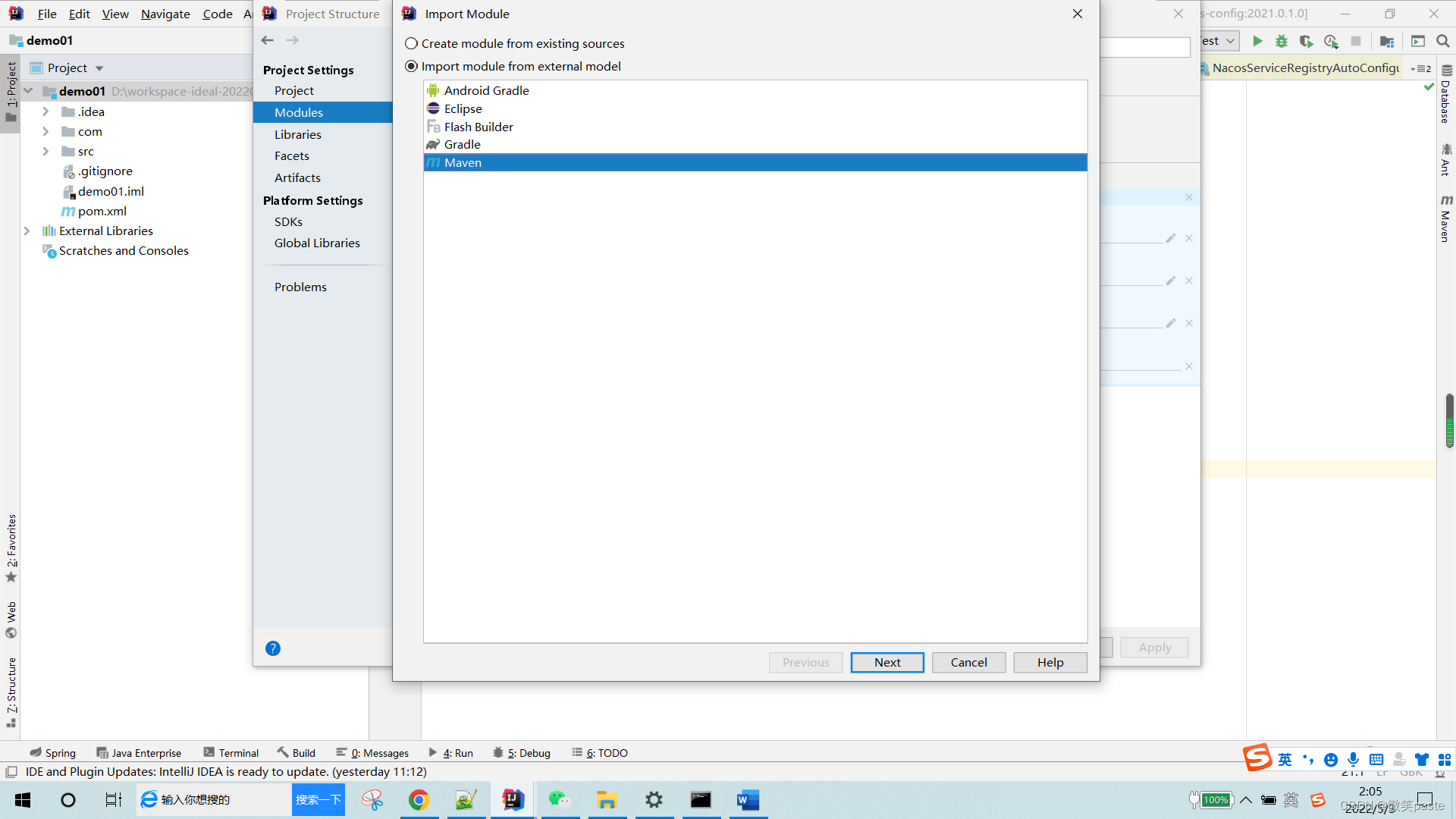Open the Terminal tool window

point(231,752)
